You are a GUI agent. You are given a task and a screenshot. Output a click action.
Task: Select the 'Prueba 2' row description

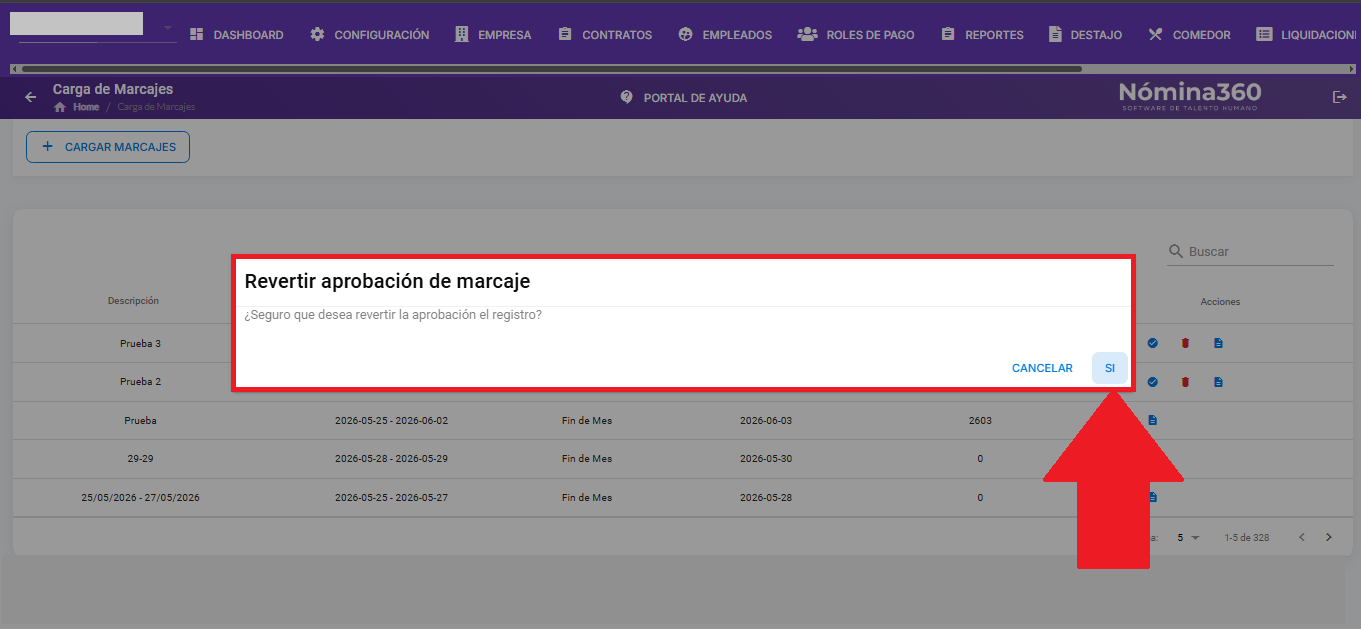pos(140,382)
